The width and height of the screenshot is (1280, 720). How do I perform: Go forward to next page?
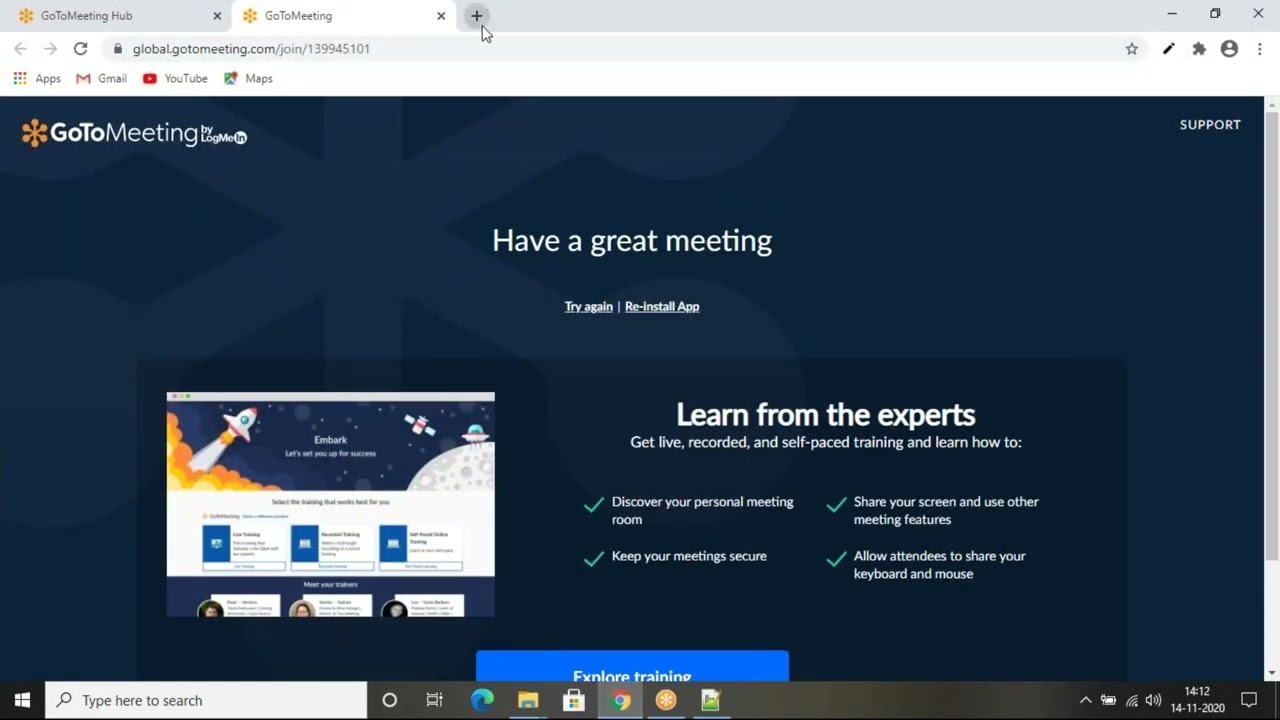50,48
